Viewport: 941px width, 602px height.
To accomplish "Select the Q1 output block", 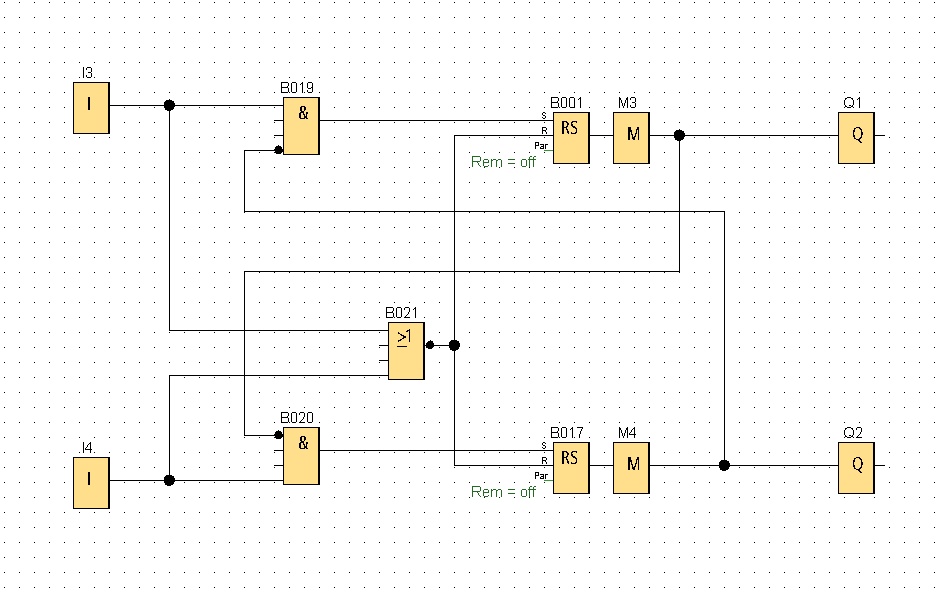I will [856, 136].
